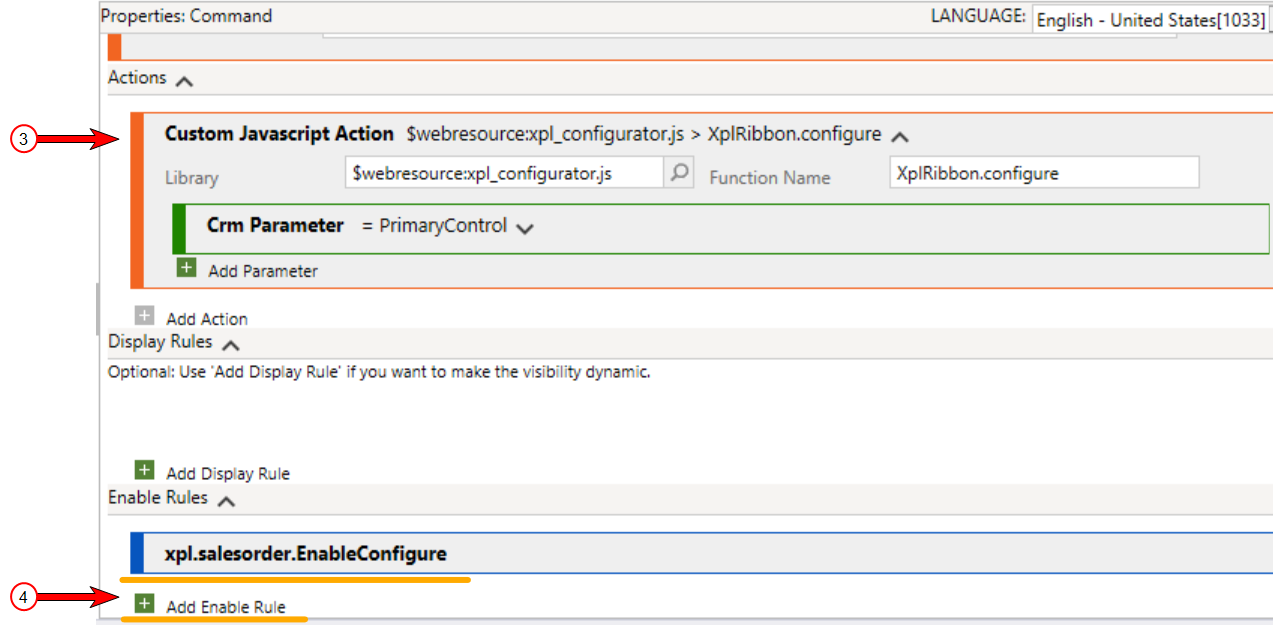Click the Function Name field label
Viewport: 1273px width, 625px height.
pos(770,177)
